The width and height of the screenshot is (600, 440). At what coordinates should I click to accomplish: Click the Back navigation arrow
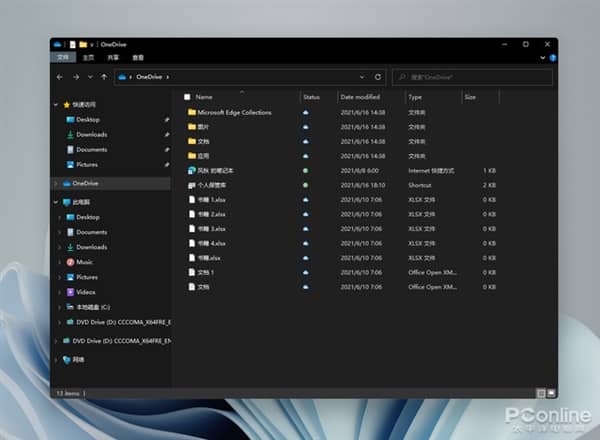pyautogui.click(x=60, y=76)
